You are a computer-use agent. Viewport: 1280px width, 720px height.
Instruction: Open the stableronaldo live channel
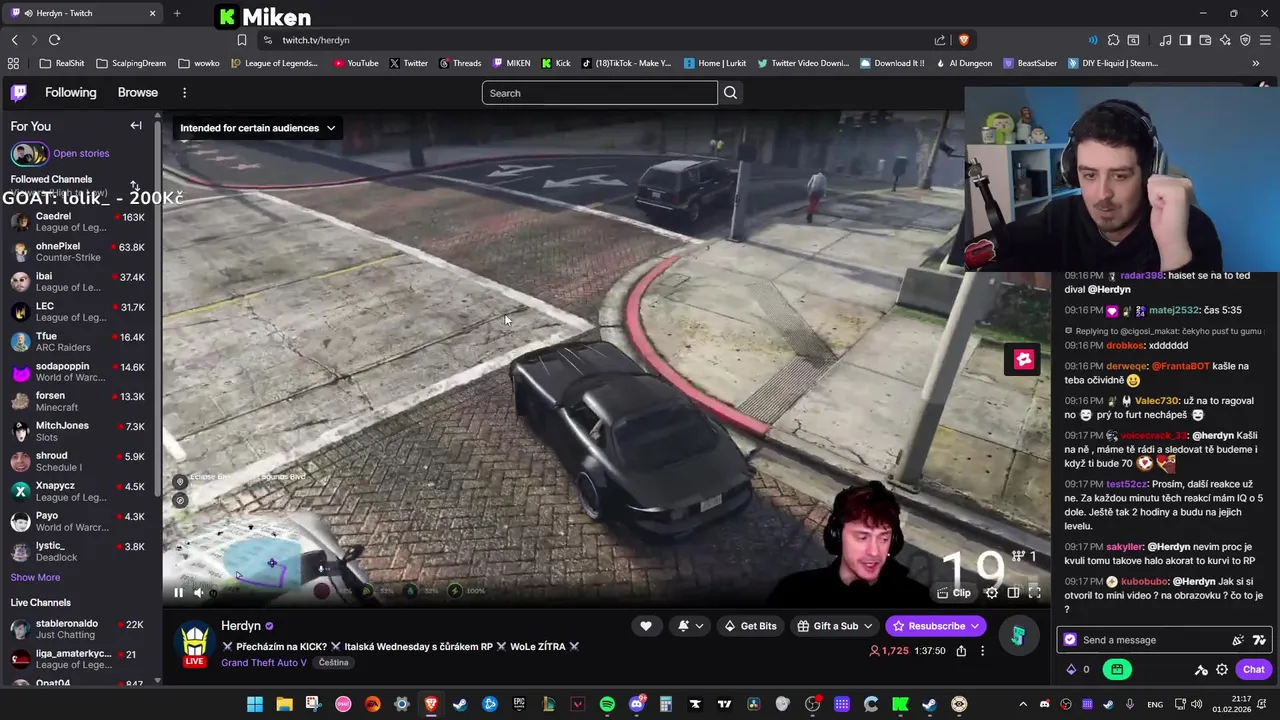78,629
